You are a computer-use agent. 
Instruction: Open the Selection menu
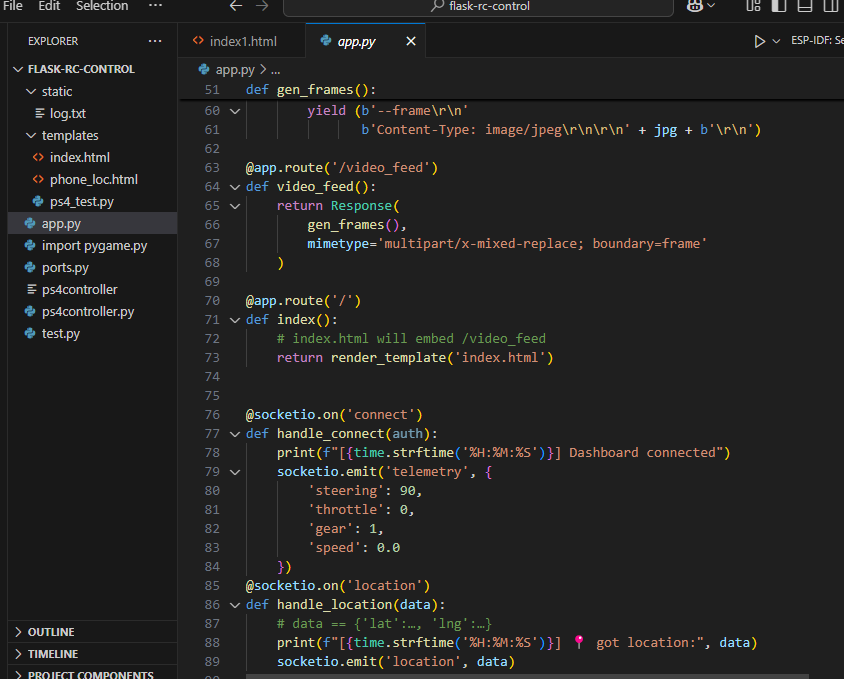[102, 6]
